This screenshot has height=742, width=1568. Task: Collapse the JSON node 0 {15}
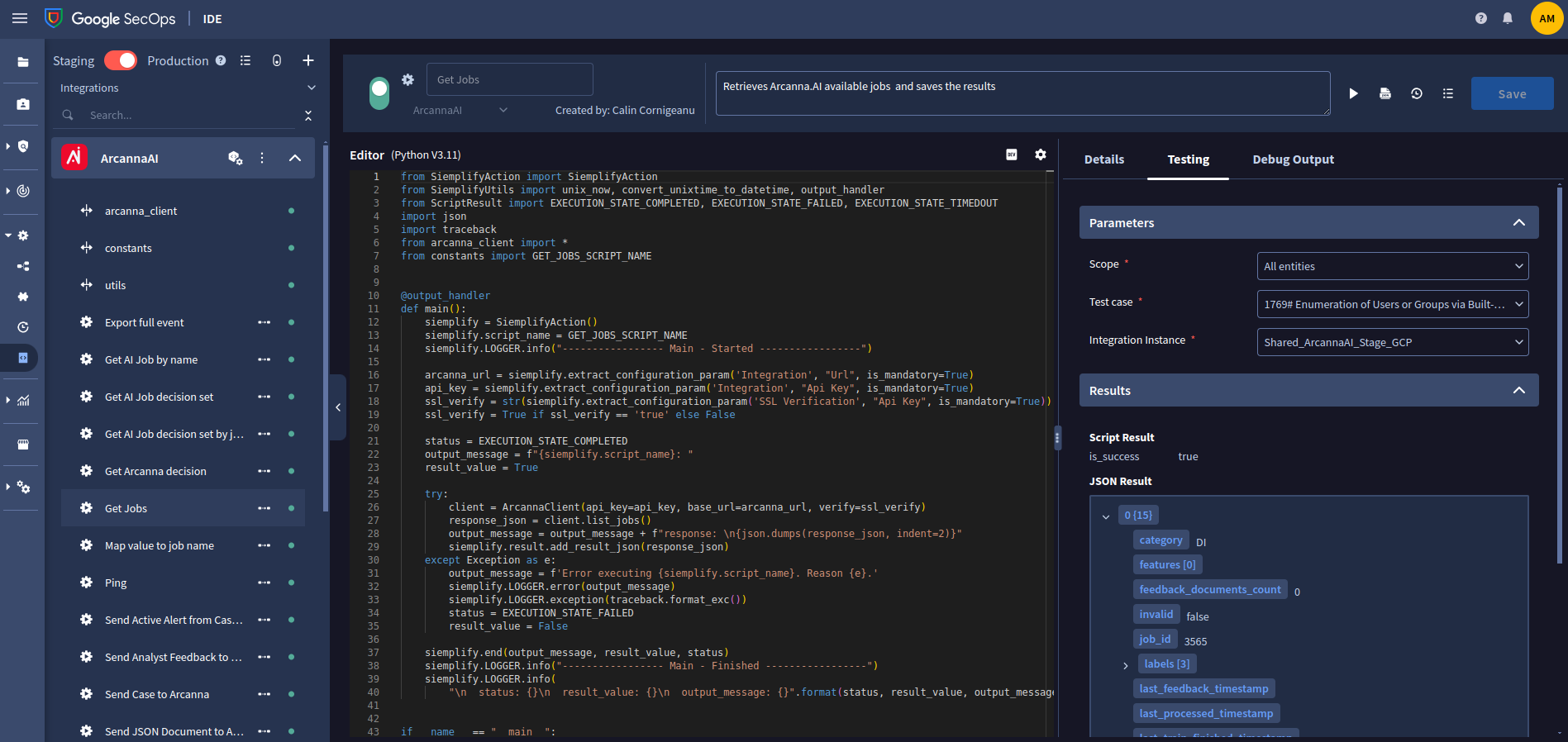pyautogui.click(x=1106, y=516)
